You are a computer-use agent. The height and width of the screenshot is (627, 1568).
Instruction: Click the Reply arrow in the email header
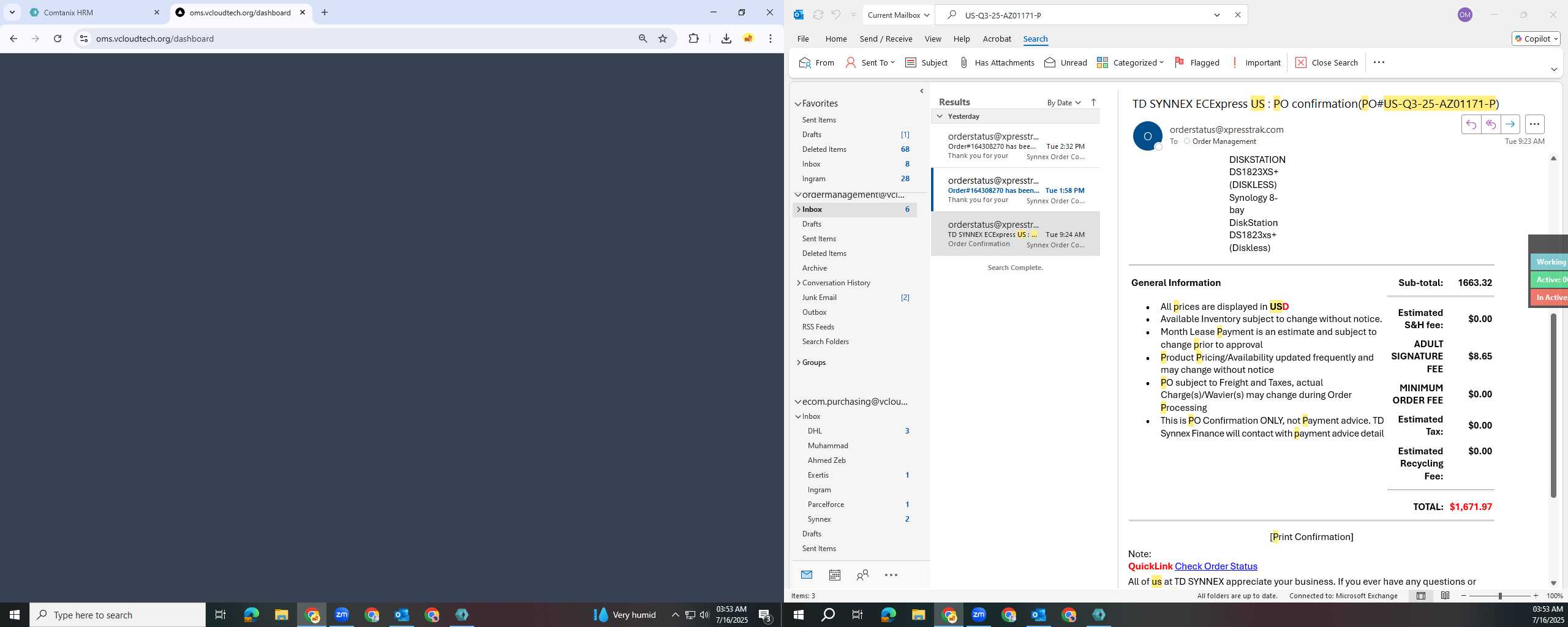tap(1471, 124)
